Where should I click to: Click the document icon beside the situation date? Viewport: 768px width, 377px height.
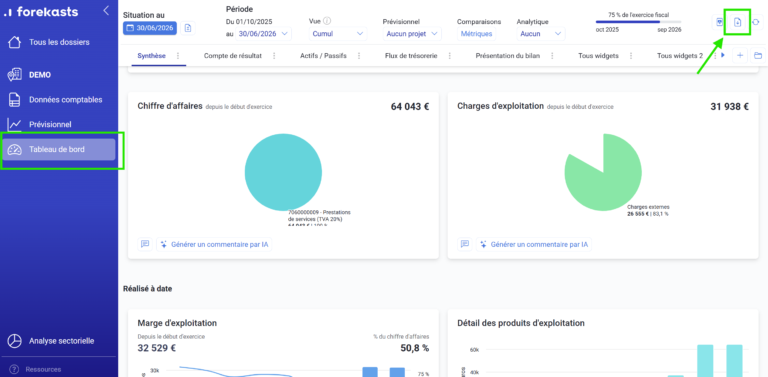(x=188, y=28)
